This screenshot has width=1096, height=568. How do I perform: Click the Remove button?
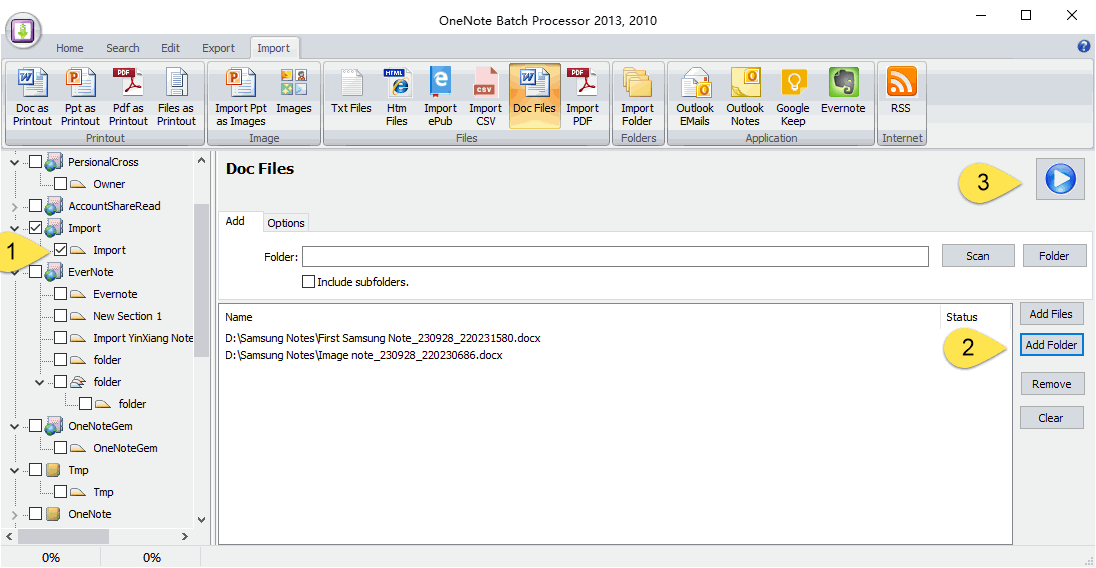coord(1051,384)
